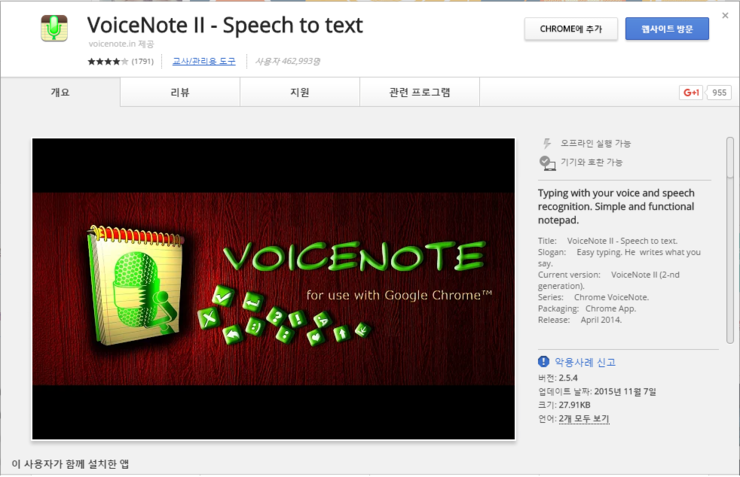Click the 기기와 호환 가능 label
The width and height of the screenshot is (740, 477).
[x=591, y=162]
